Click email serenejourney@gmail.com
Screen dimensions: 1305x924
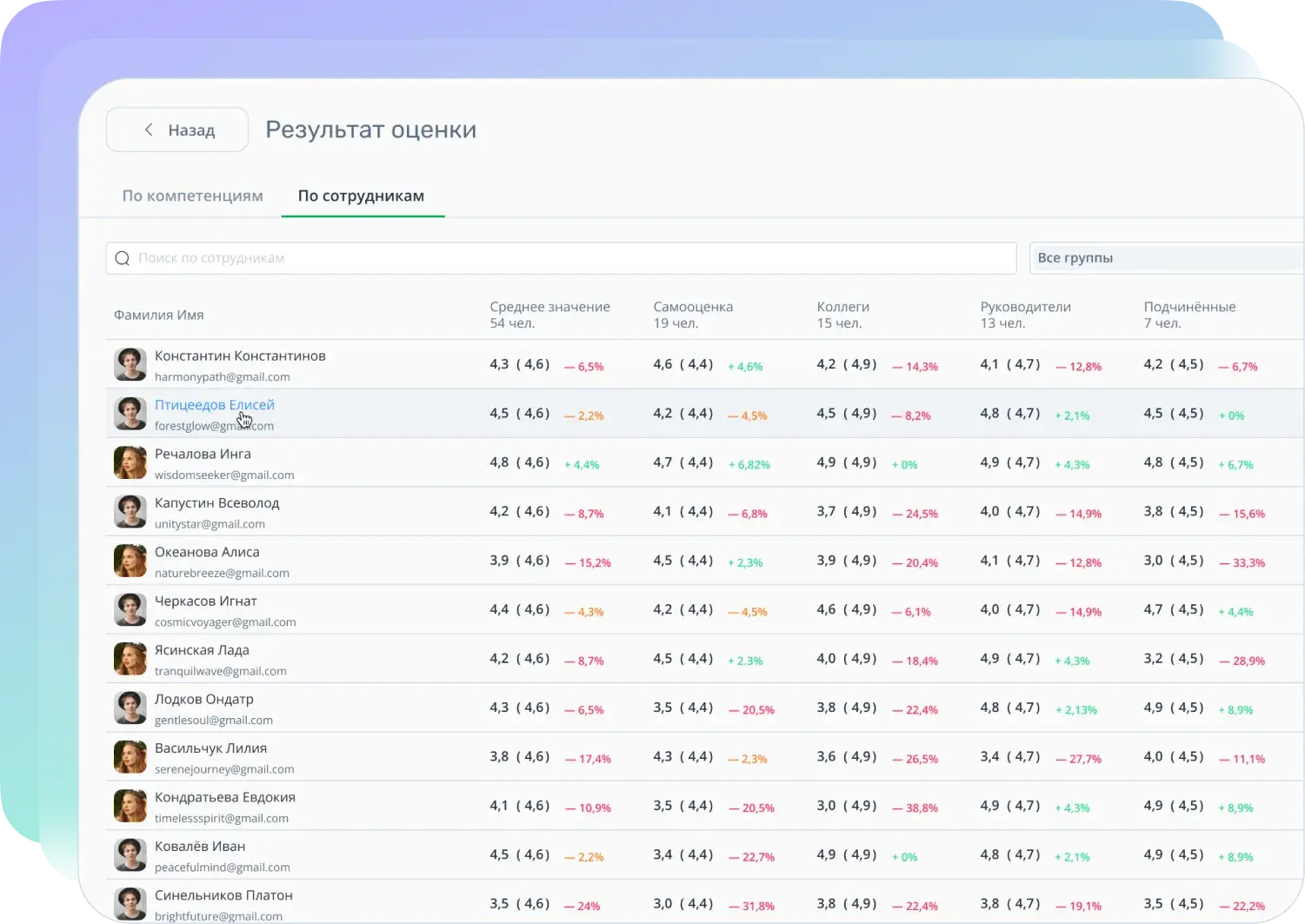pyautogui.click(x=224, y=769)
